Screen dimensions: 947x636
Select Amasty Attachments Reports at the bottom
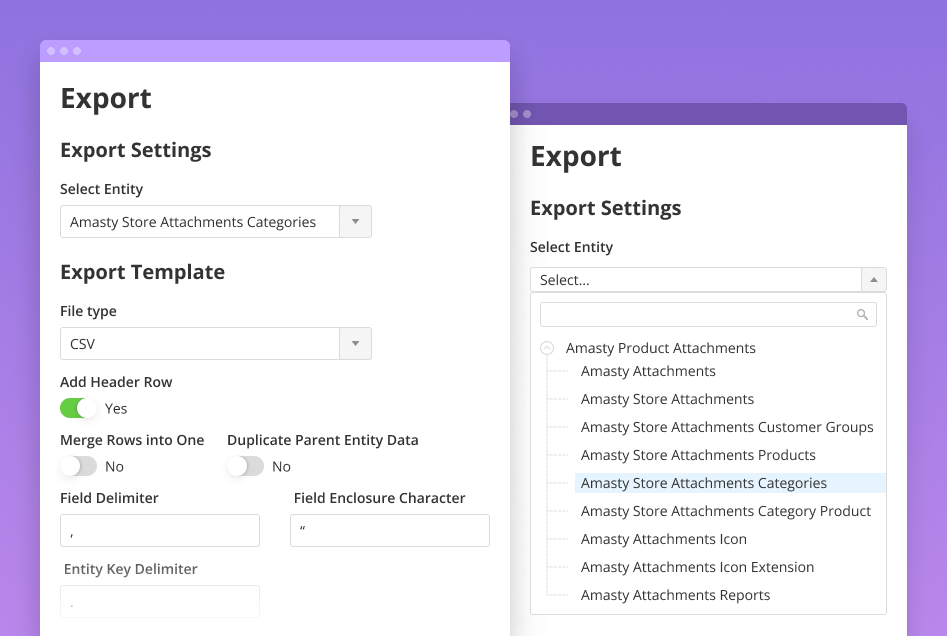pos(675,595)
